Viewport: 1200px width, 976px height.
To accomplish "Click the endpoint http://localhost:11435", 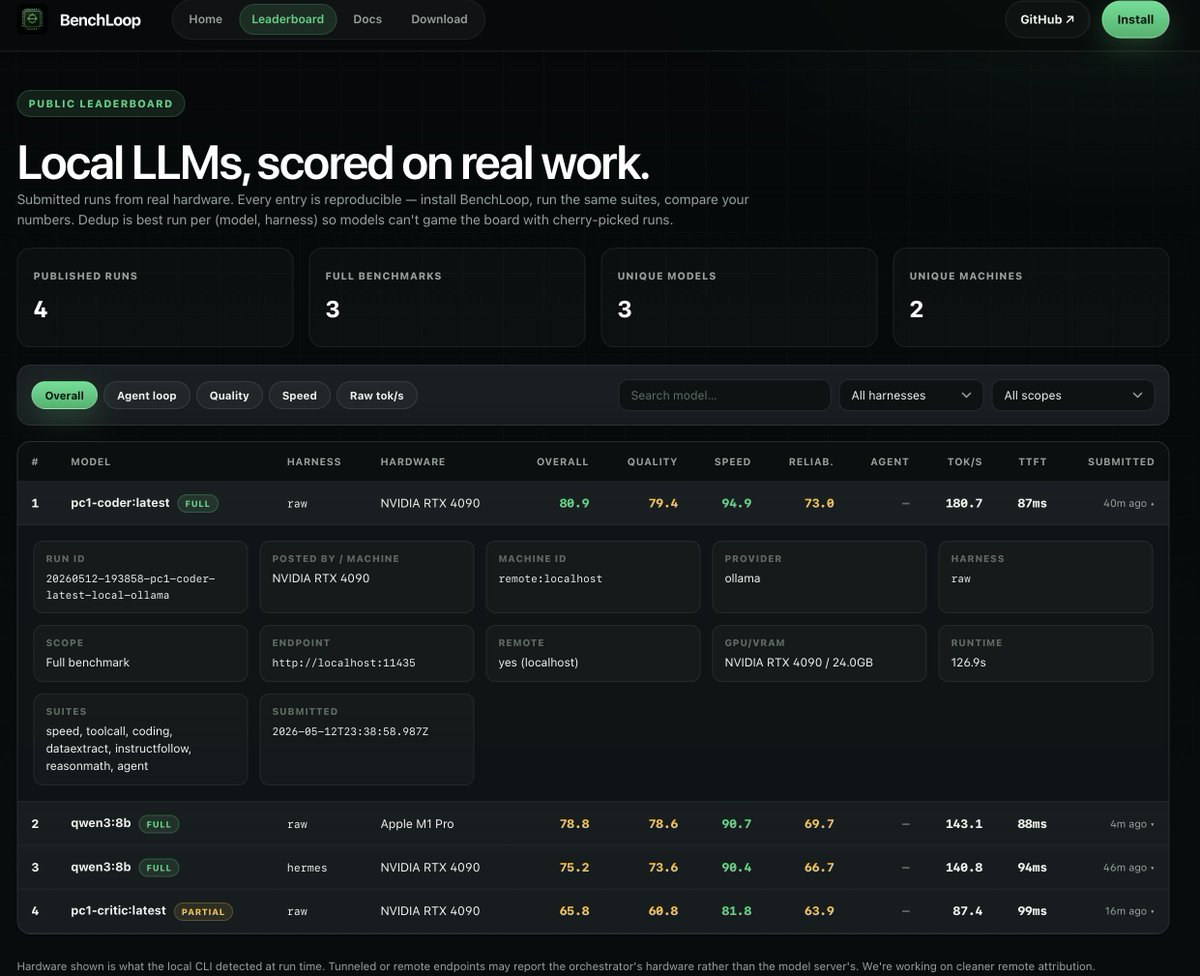I will click(343, 662).
